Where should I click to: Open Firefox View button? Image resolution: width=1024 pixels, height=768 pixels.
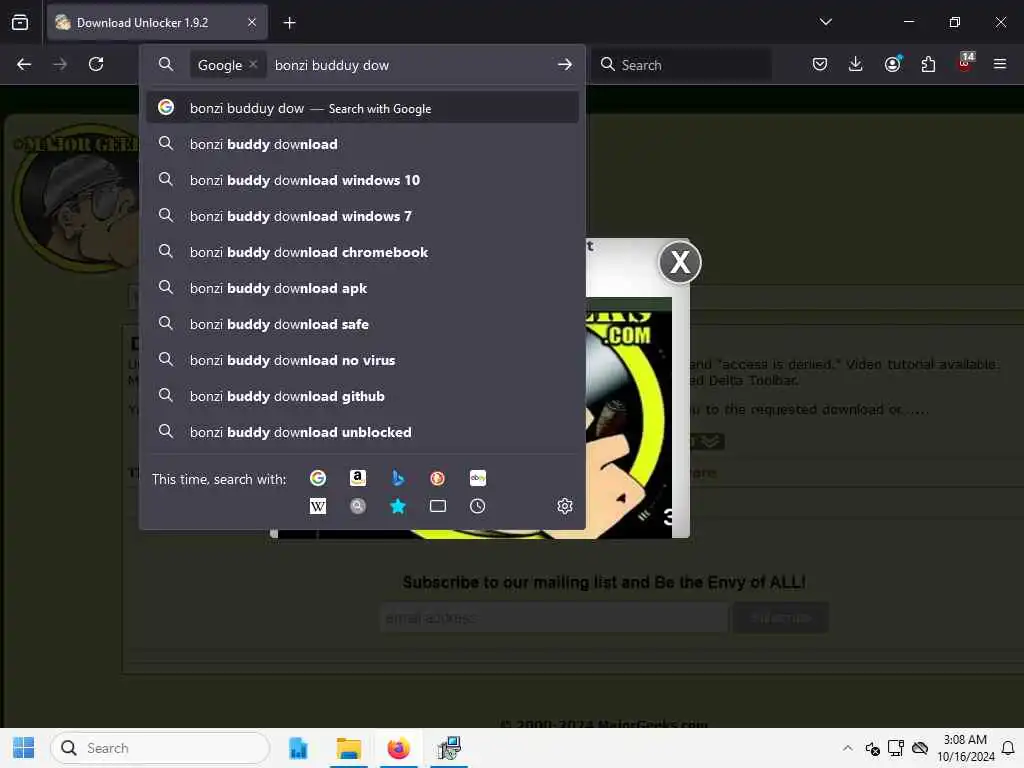[x=20, y=22]
